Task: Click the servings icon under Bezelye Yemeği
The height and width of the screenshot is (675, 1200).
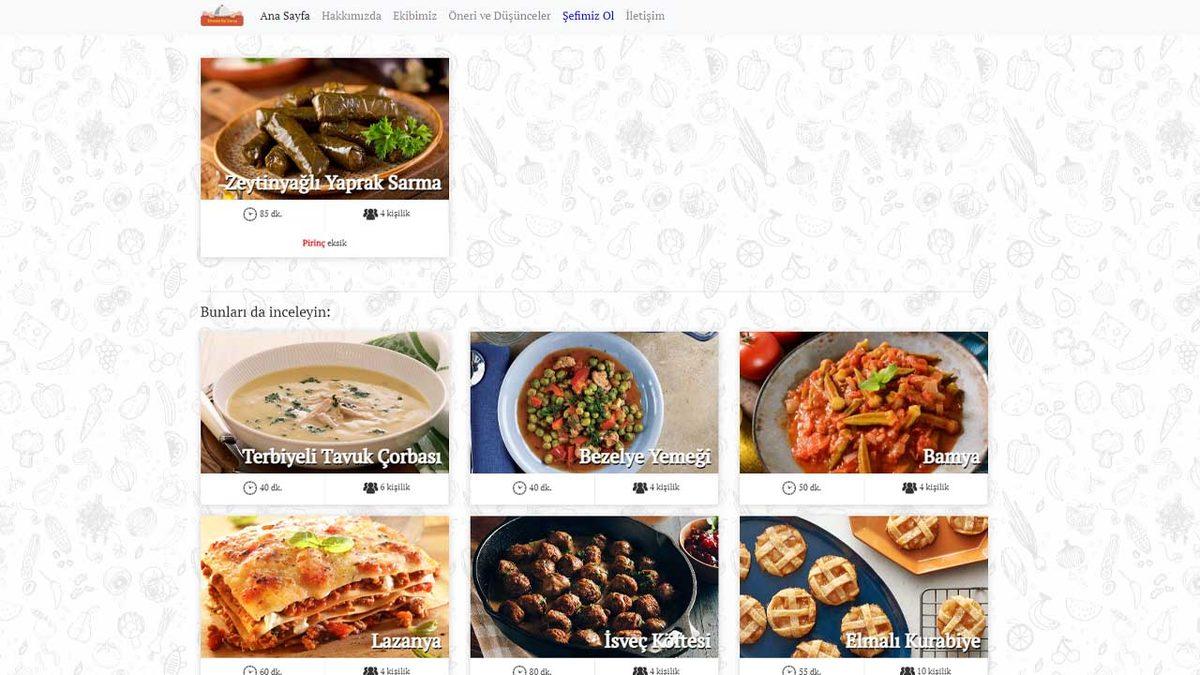Action: [x=640, y=488]
